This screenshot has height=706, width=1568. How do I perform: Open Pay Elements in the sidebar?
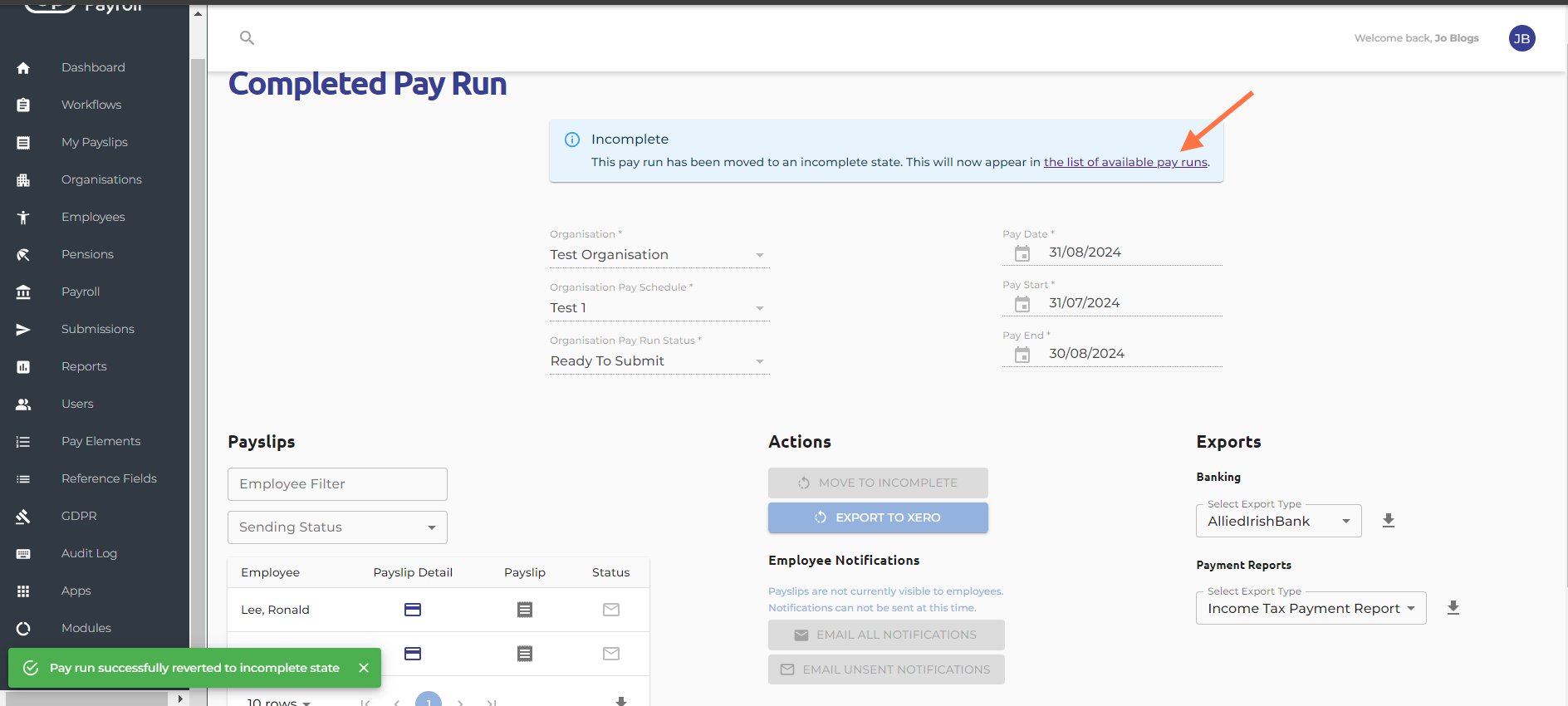(100, 441)
